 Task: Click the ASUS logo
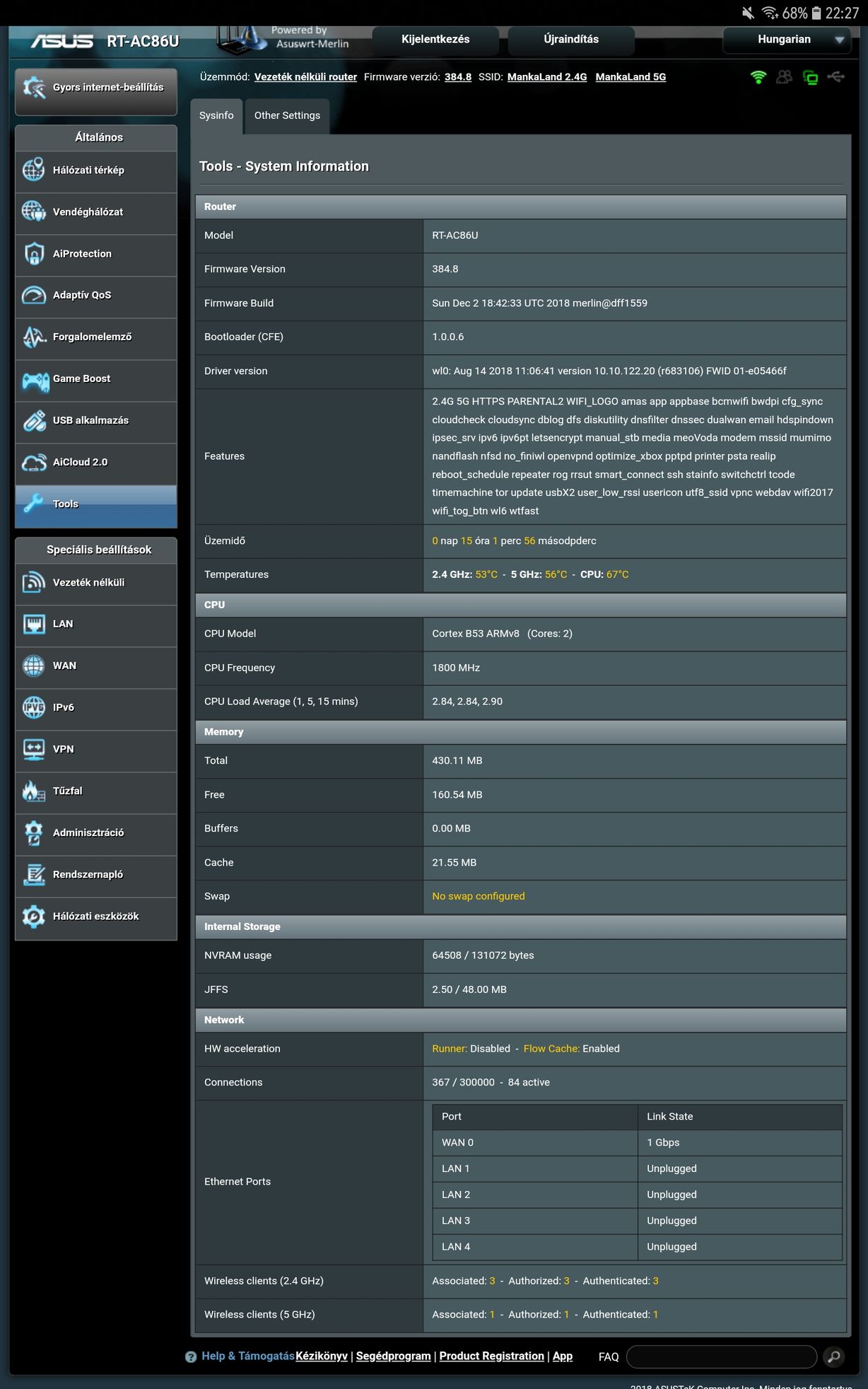coord(61,42)
